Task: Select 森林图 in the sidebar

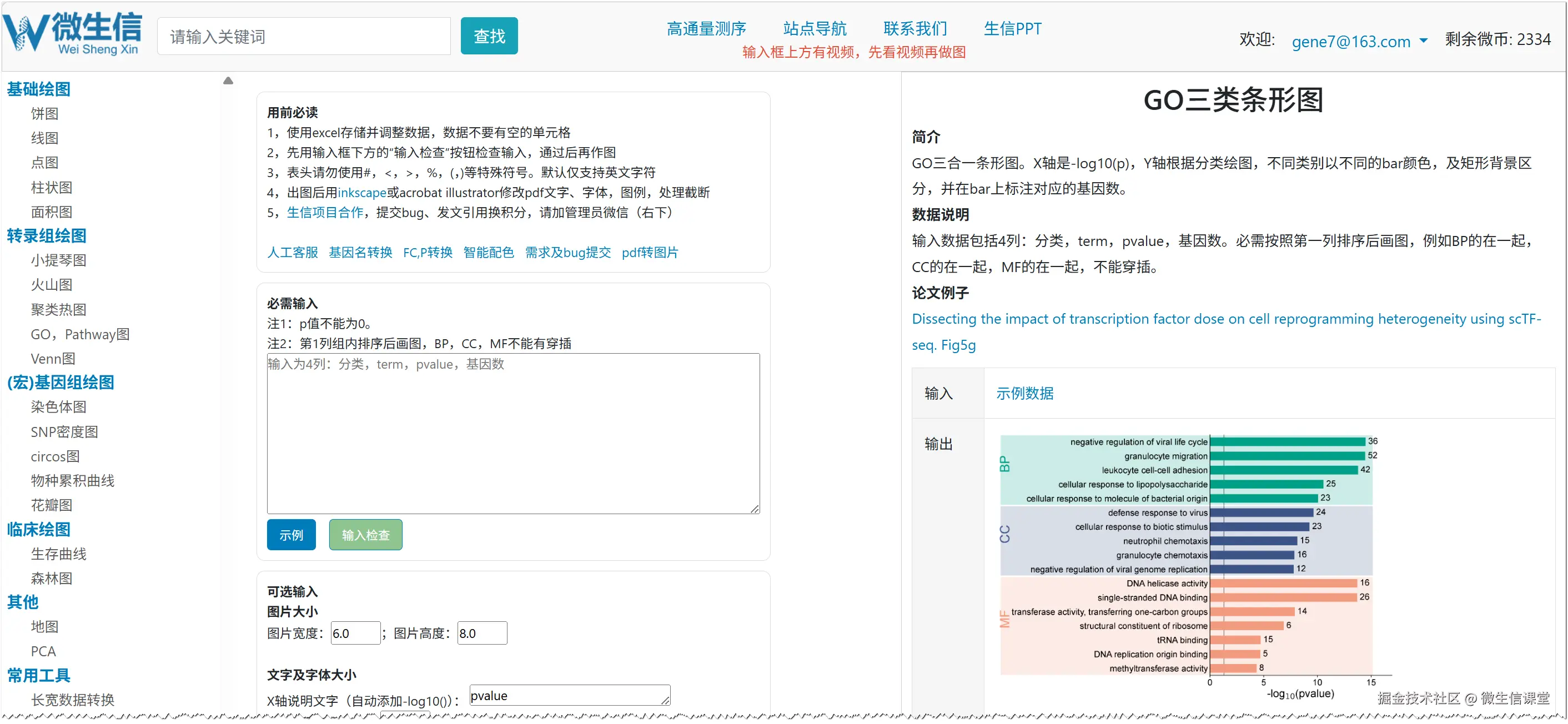Action: (x=52, y=579)
